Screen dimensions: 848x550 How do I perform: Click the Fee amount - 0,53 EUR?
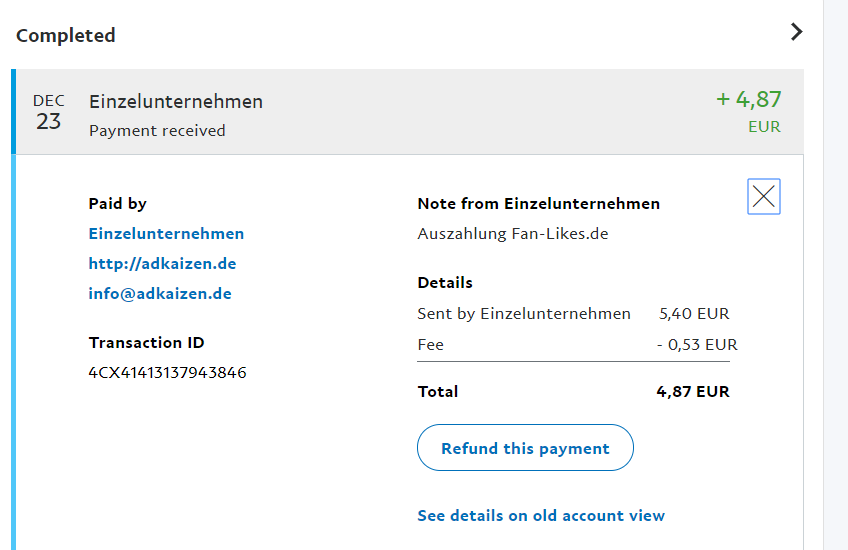[697, 344]
